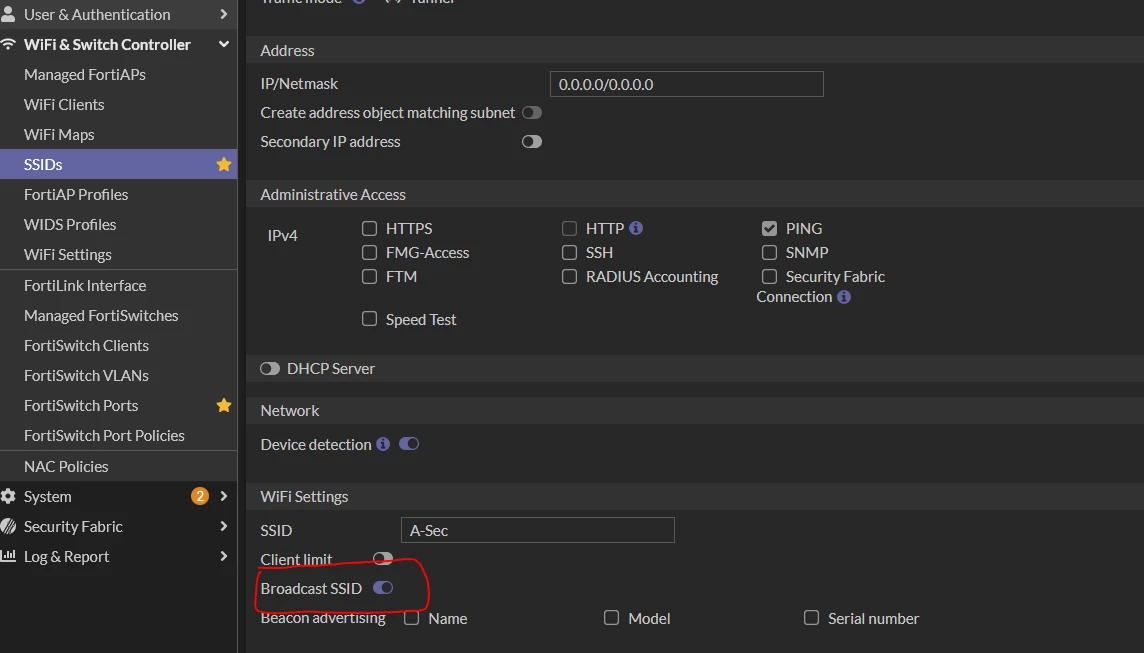
Task: Turn on the DHCP Server toggle
Action: [x=270, y=368]
